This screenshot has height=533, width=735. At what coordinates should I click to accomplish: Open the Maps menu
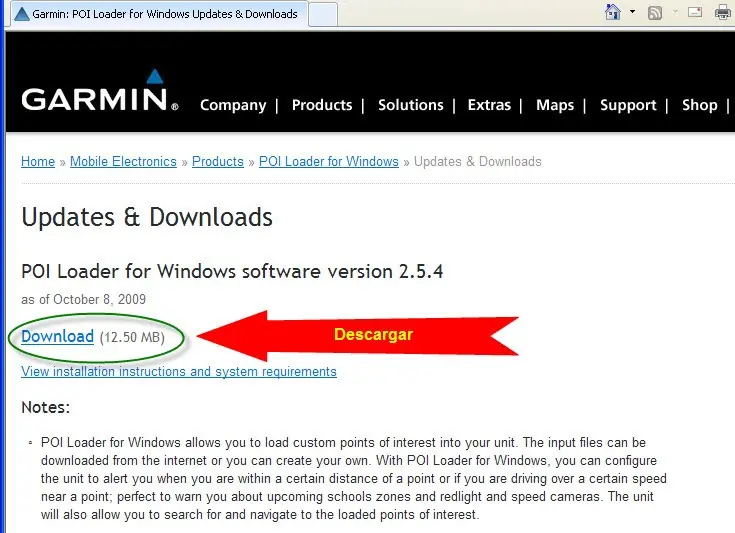(555, 105)
